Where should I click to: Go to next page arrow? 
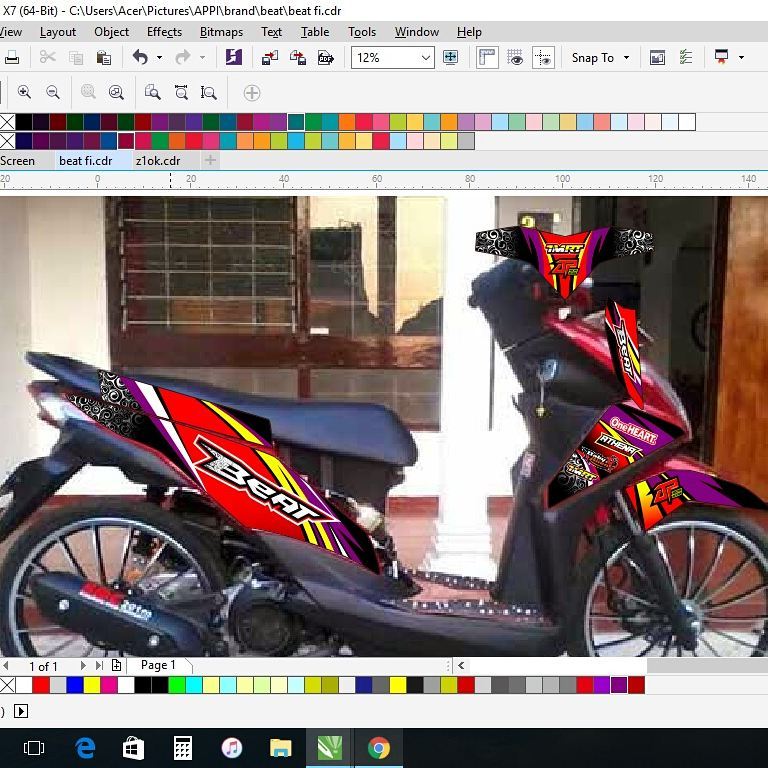pyautogui.click(x=83, y=665)
